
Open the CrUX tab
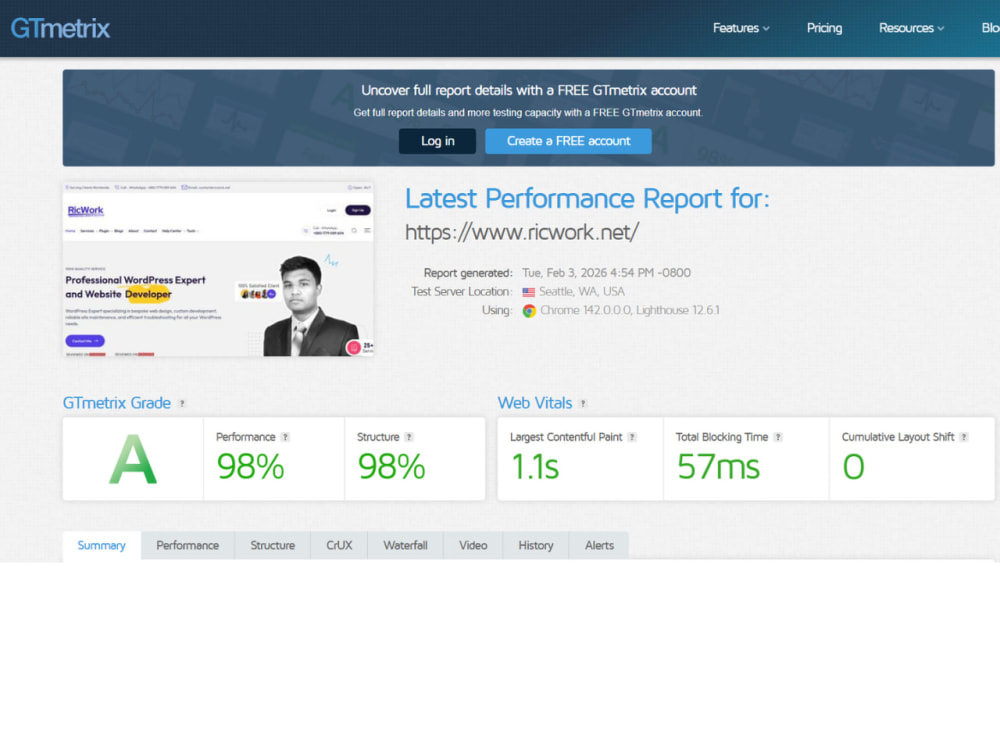339,545
